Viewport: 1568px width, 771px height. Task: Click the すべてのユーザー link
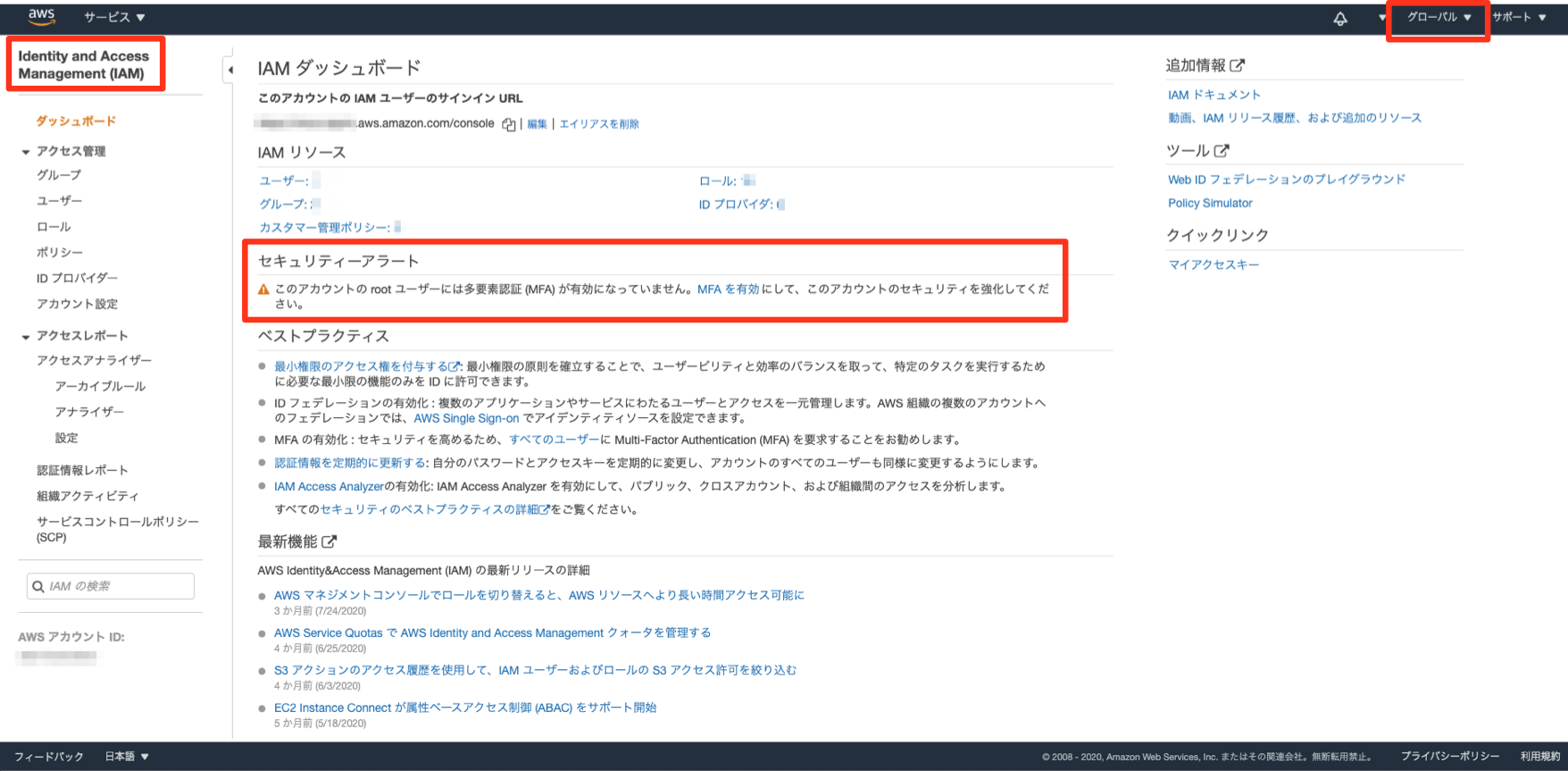point(555,440)
